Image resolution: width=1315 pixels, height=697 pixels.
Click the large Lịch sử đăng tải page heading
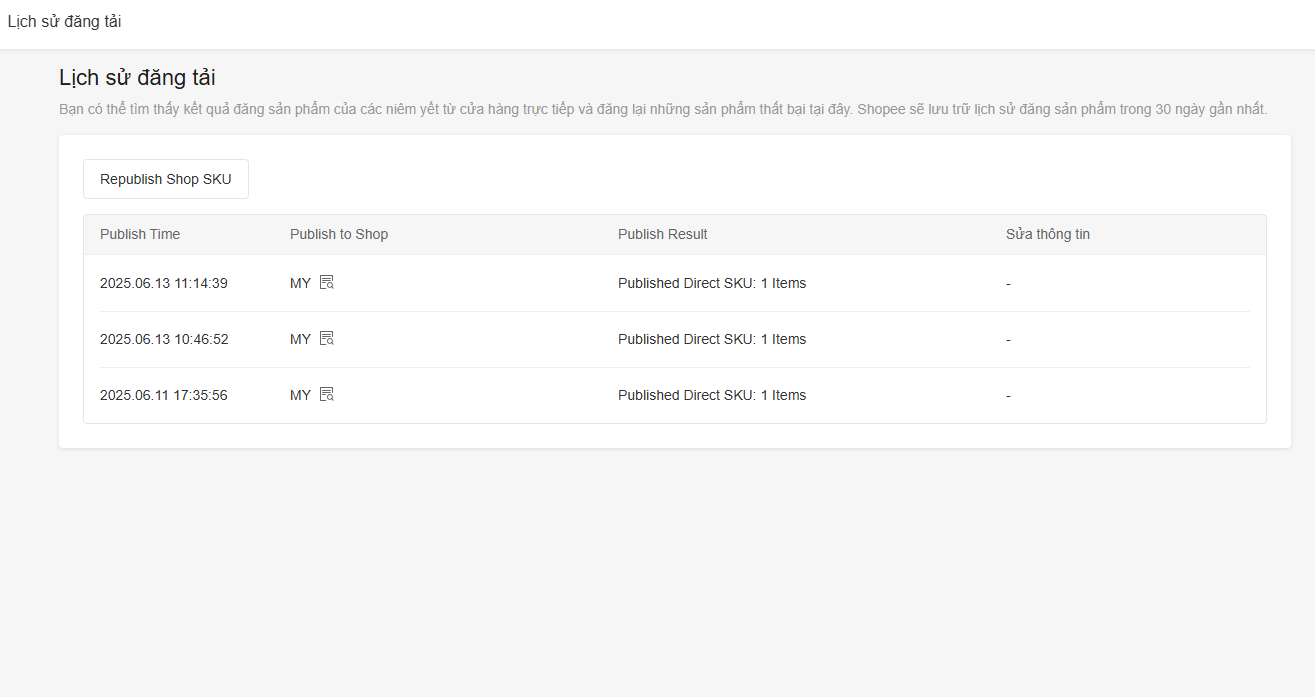tap(137, 78)
